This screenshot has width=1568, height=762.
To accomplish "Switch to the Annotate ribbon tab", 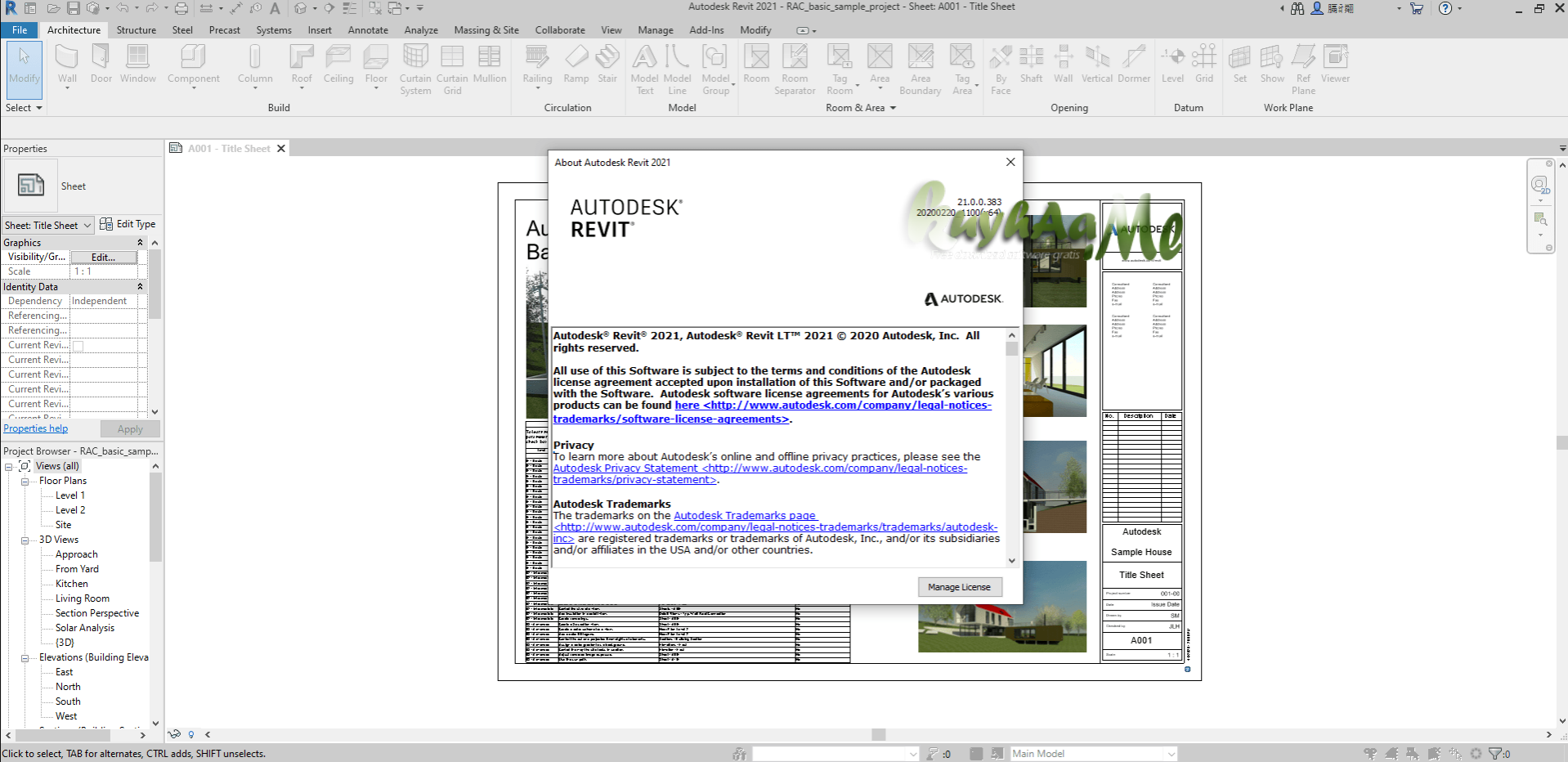I will pyautogui.click(x=368, y=30).
